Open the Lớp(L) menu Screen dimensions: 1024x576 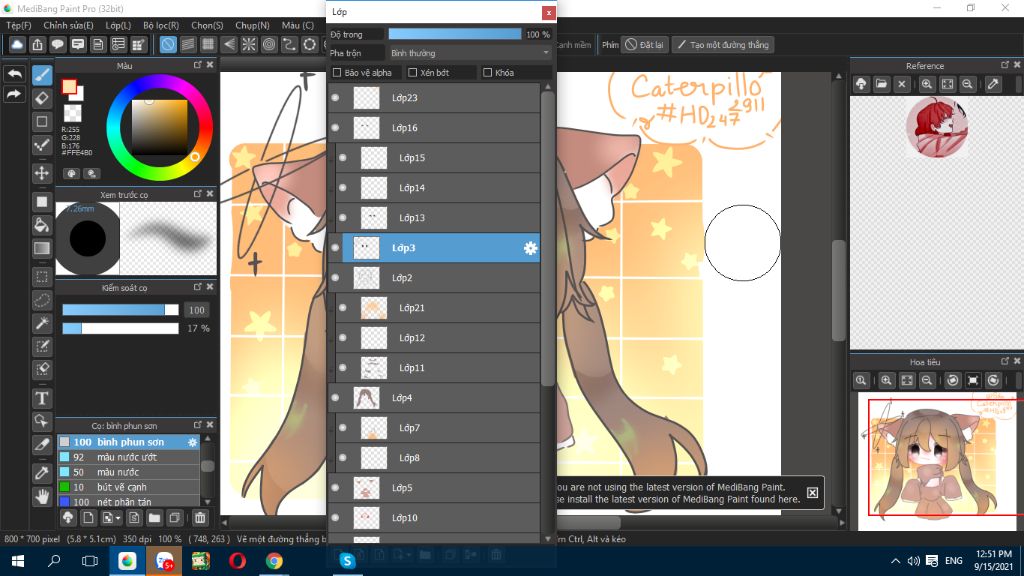point(118,25)
